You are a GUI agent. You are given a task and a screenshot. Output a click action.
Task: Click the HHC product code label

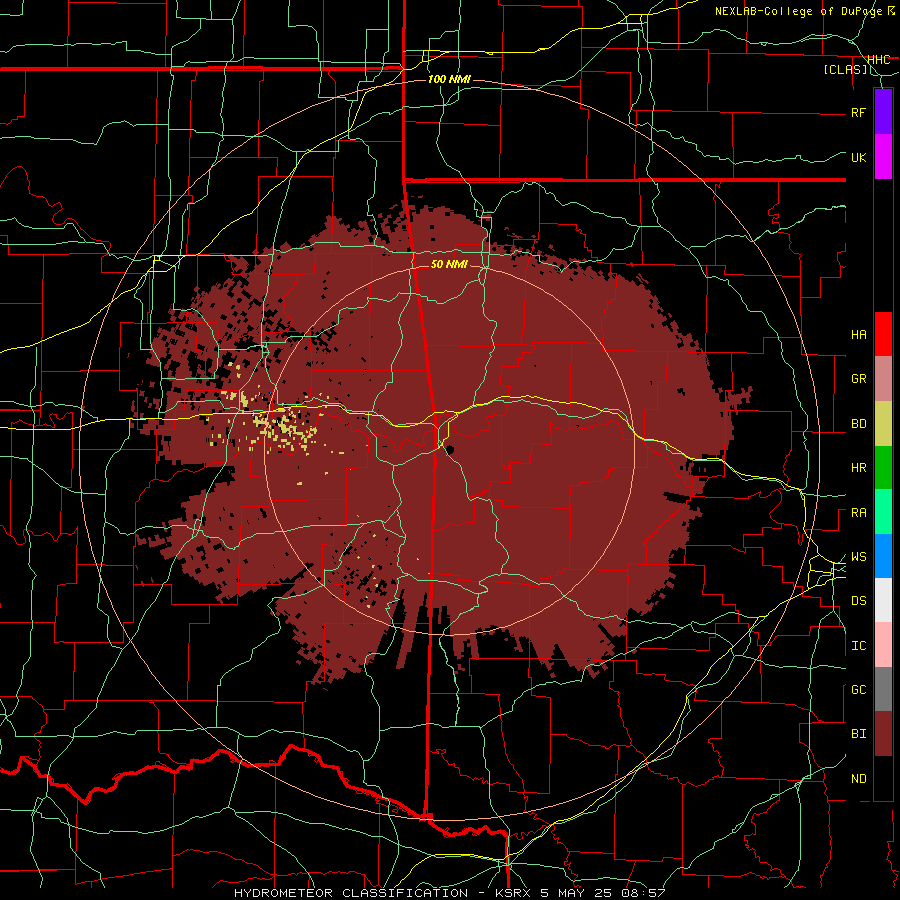tap(878, 60)
